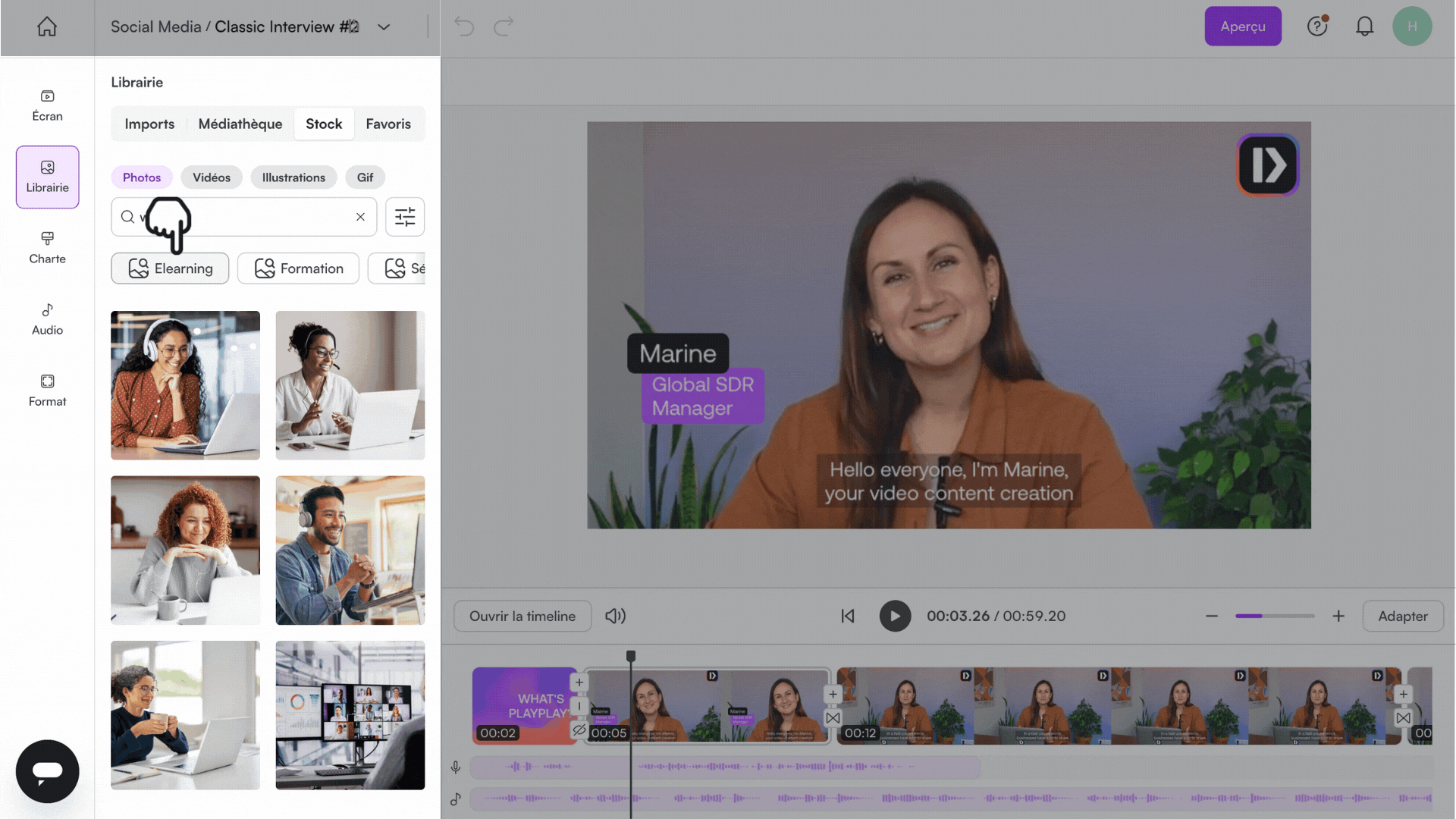The image size is (1456, 819).
Task: Switch to the Favoris tab
Action: pos(388,124)
